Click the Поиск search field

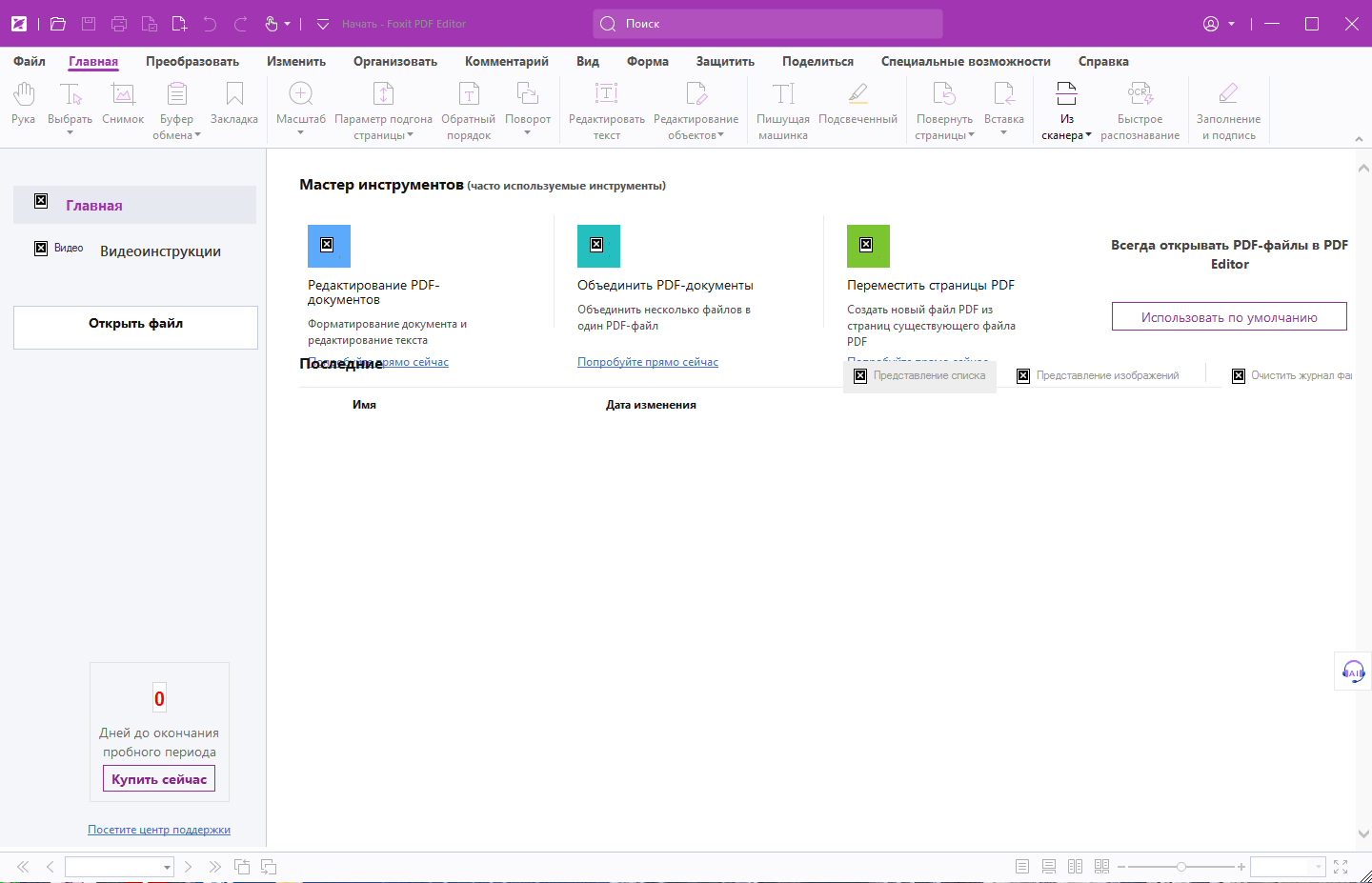(x=768, y=24)
